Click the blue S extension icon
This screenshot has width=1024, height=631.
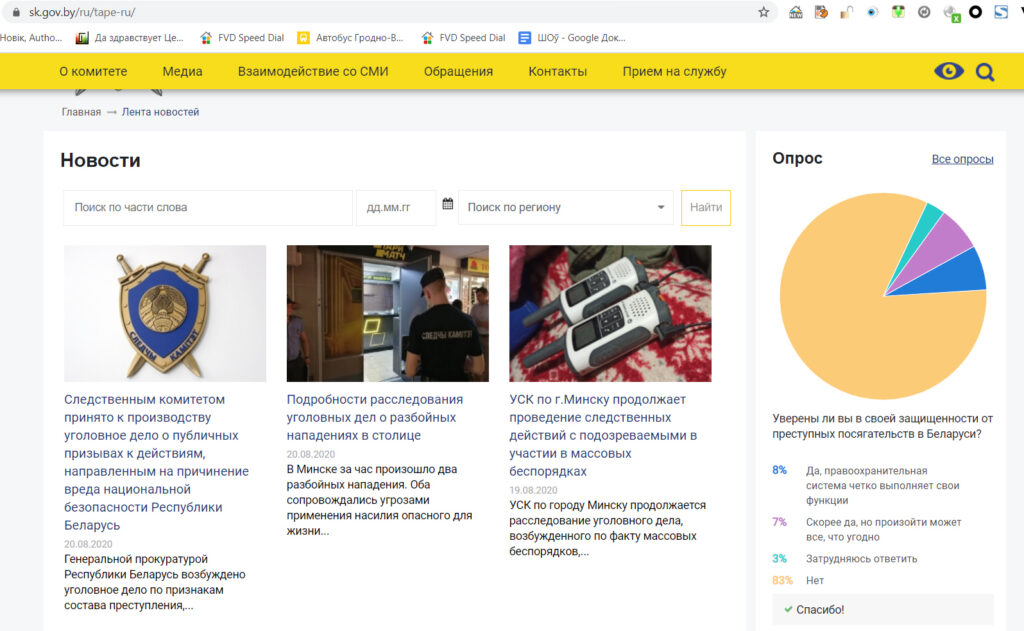coord(1001,11)
